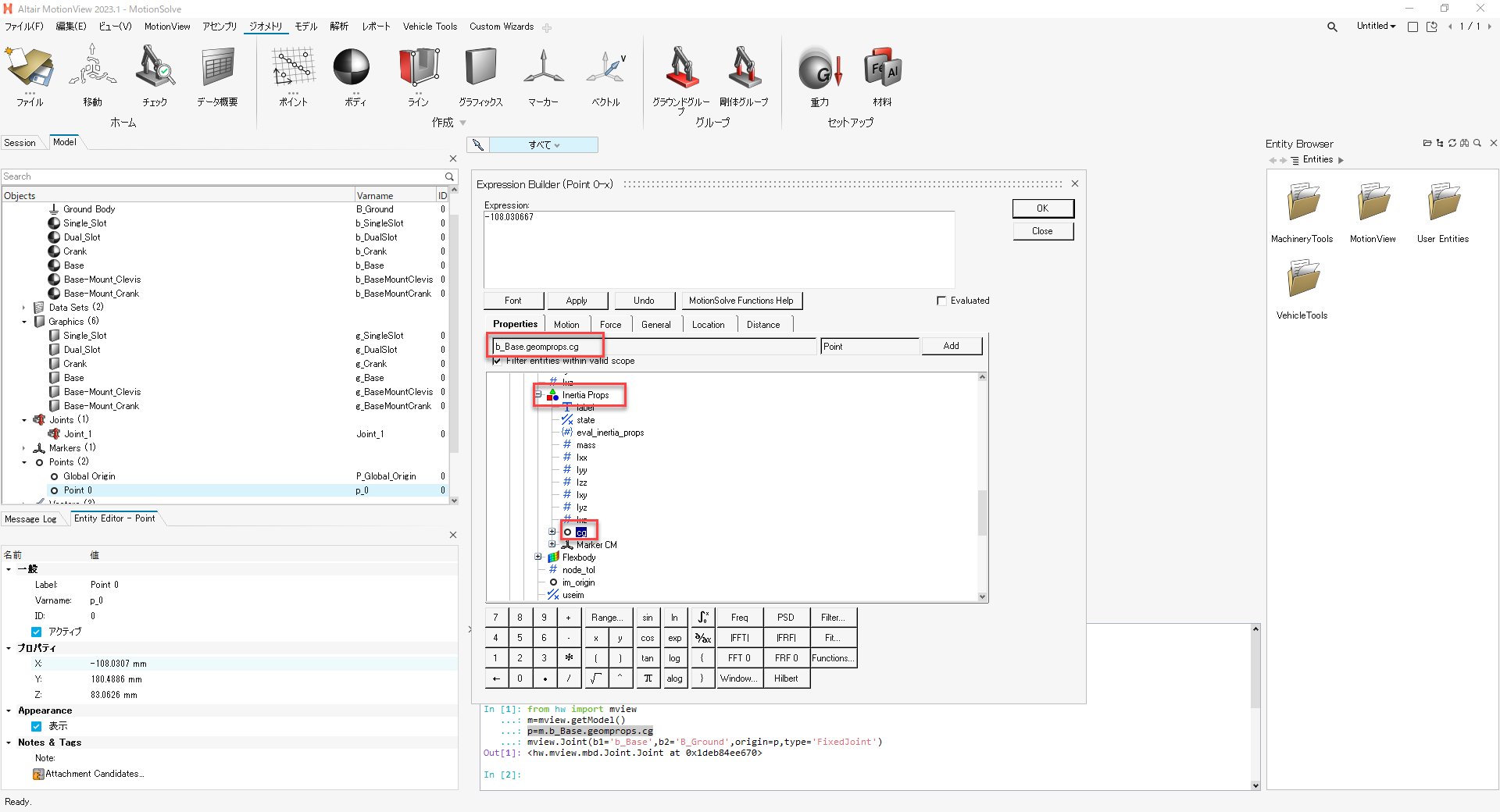Click the Undo button
1500x812 pixels.
(644, 301)
